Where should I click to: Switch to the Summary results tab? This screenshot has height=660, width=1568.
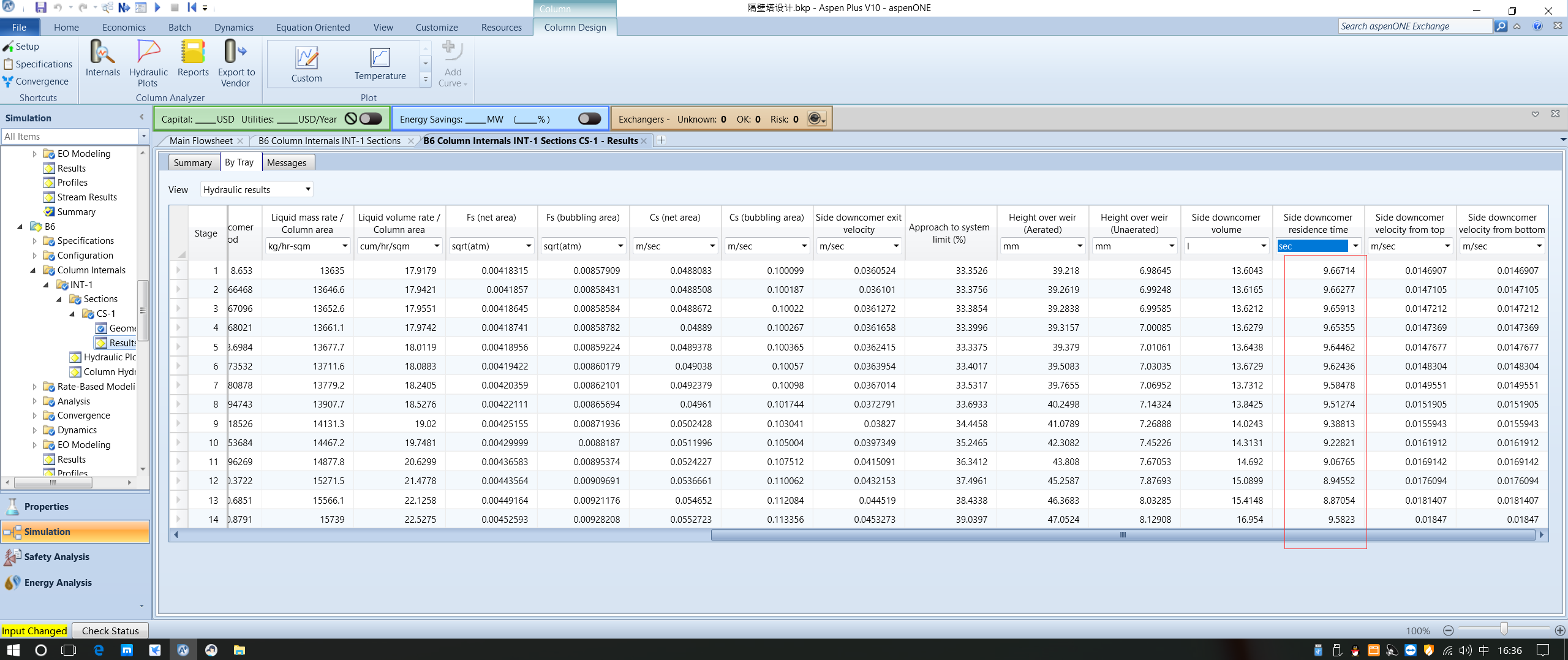193,163
